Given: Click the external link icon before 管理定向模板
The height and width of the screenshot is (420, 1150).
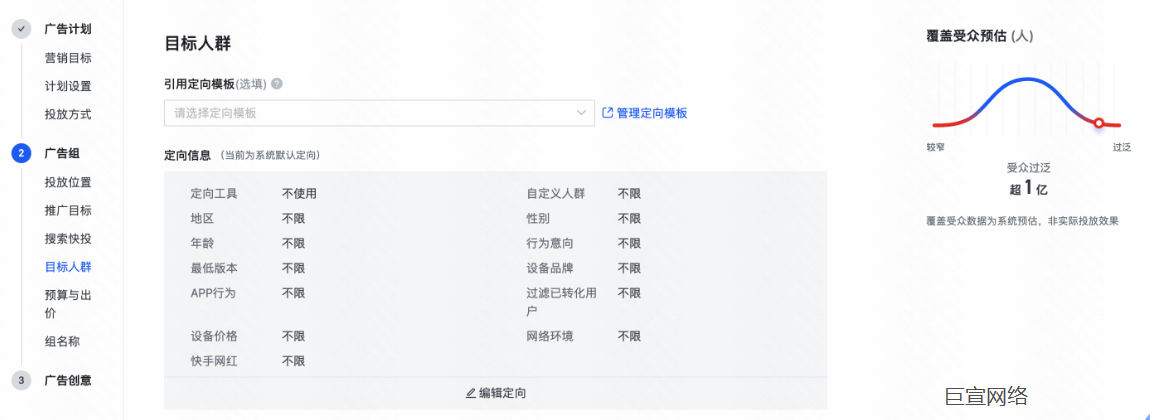Looking at the screenshot, I should (x=607, y=113).
